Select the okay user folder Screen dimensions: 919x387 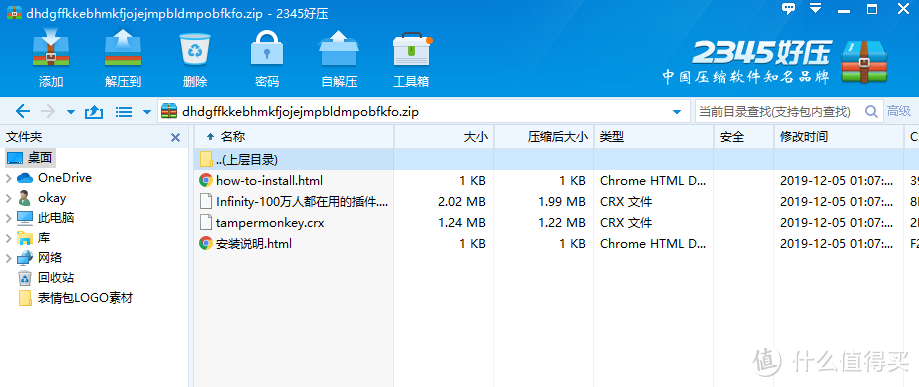(x=52, y=198)
